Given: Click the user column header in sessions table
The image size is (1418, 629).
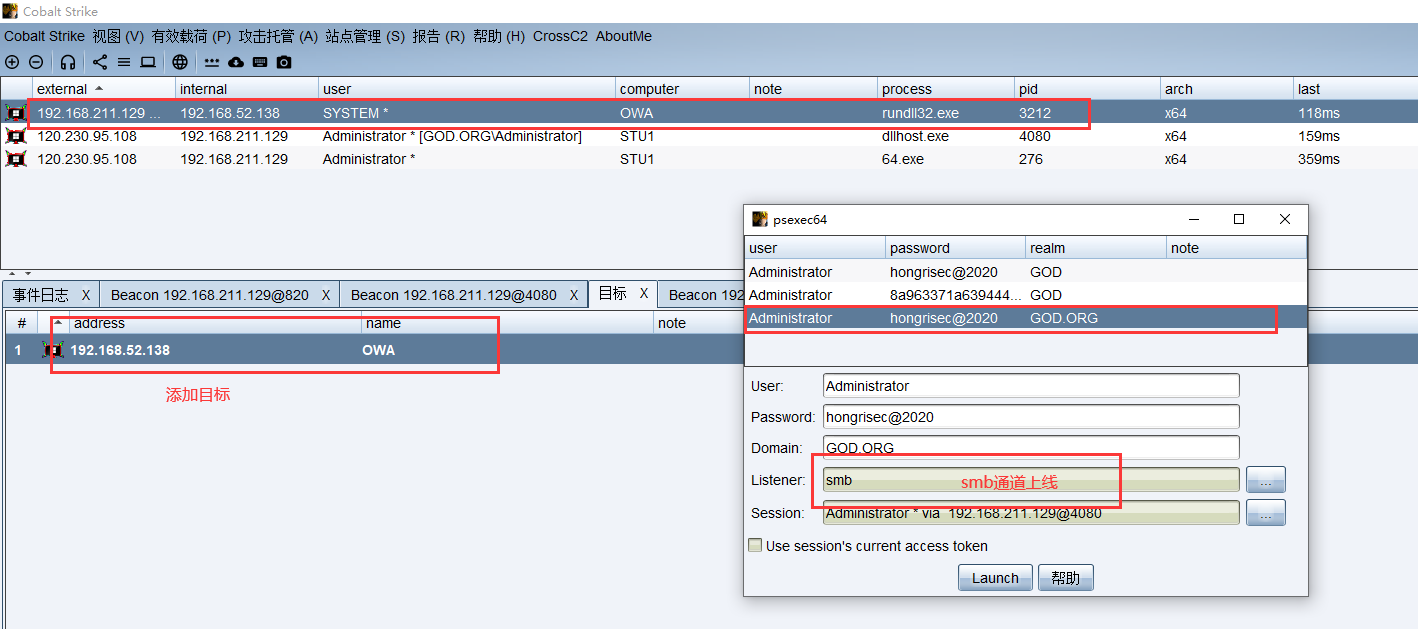Looking at the screenshot, I should [x=467, y=89].
